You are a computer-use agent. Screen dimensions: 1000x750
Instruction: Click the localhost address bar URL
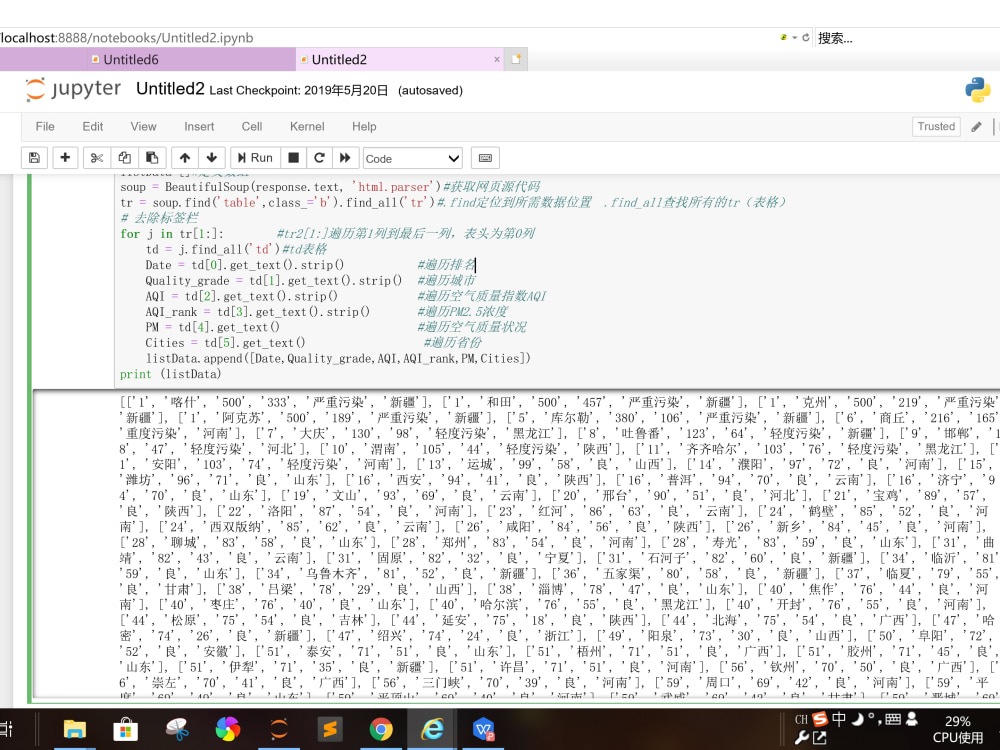[126, 38]
